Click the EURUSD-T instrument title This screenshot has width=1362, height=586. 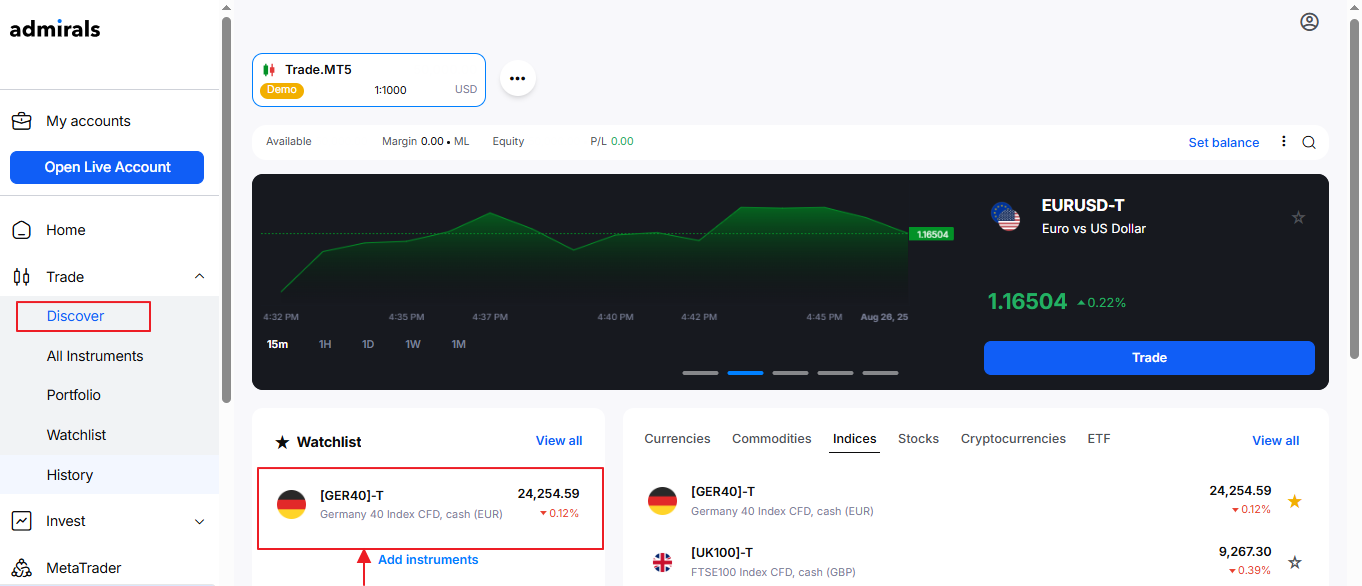1083,205
